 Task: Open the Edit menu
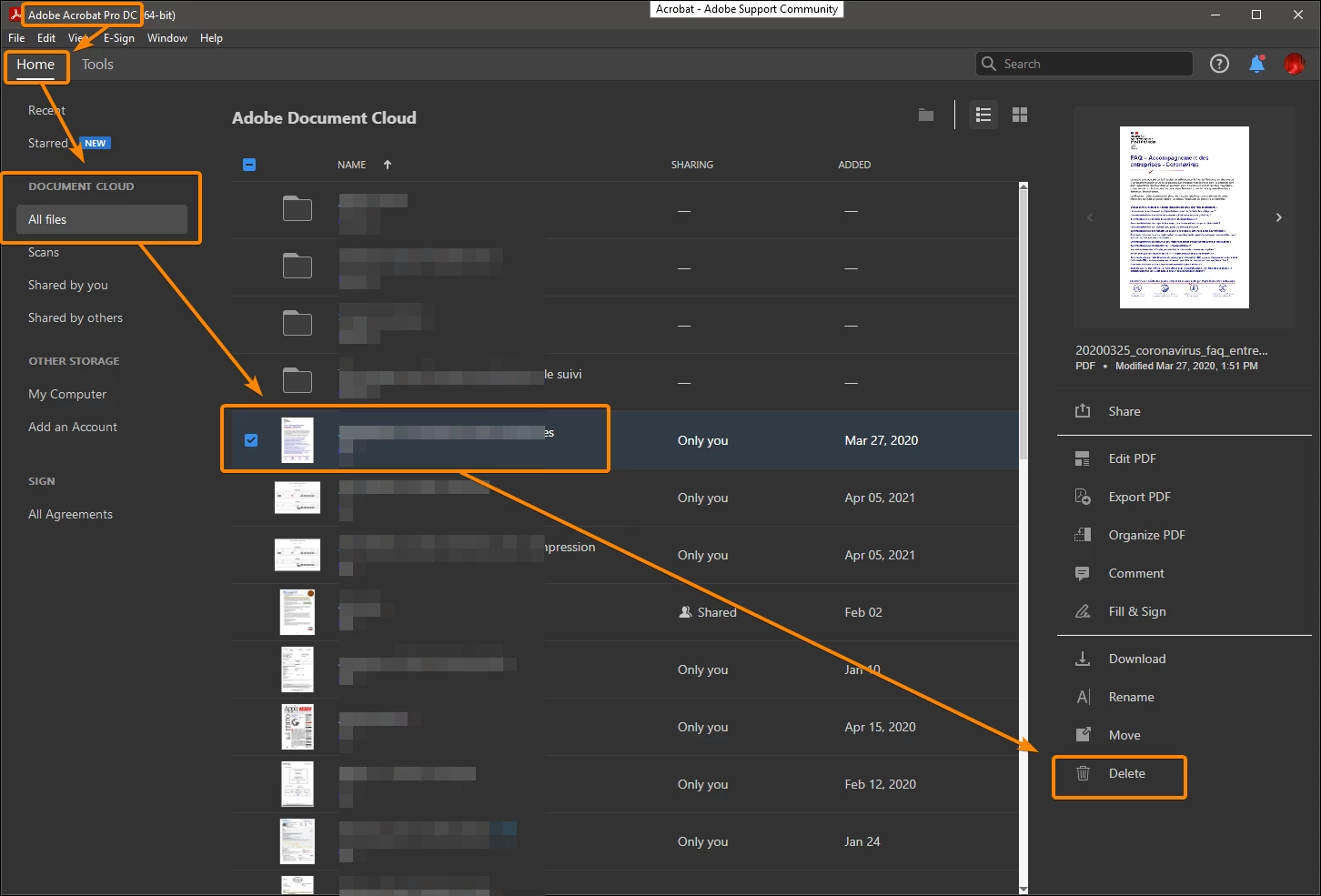46,38
